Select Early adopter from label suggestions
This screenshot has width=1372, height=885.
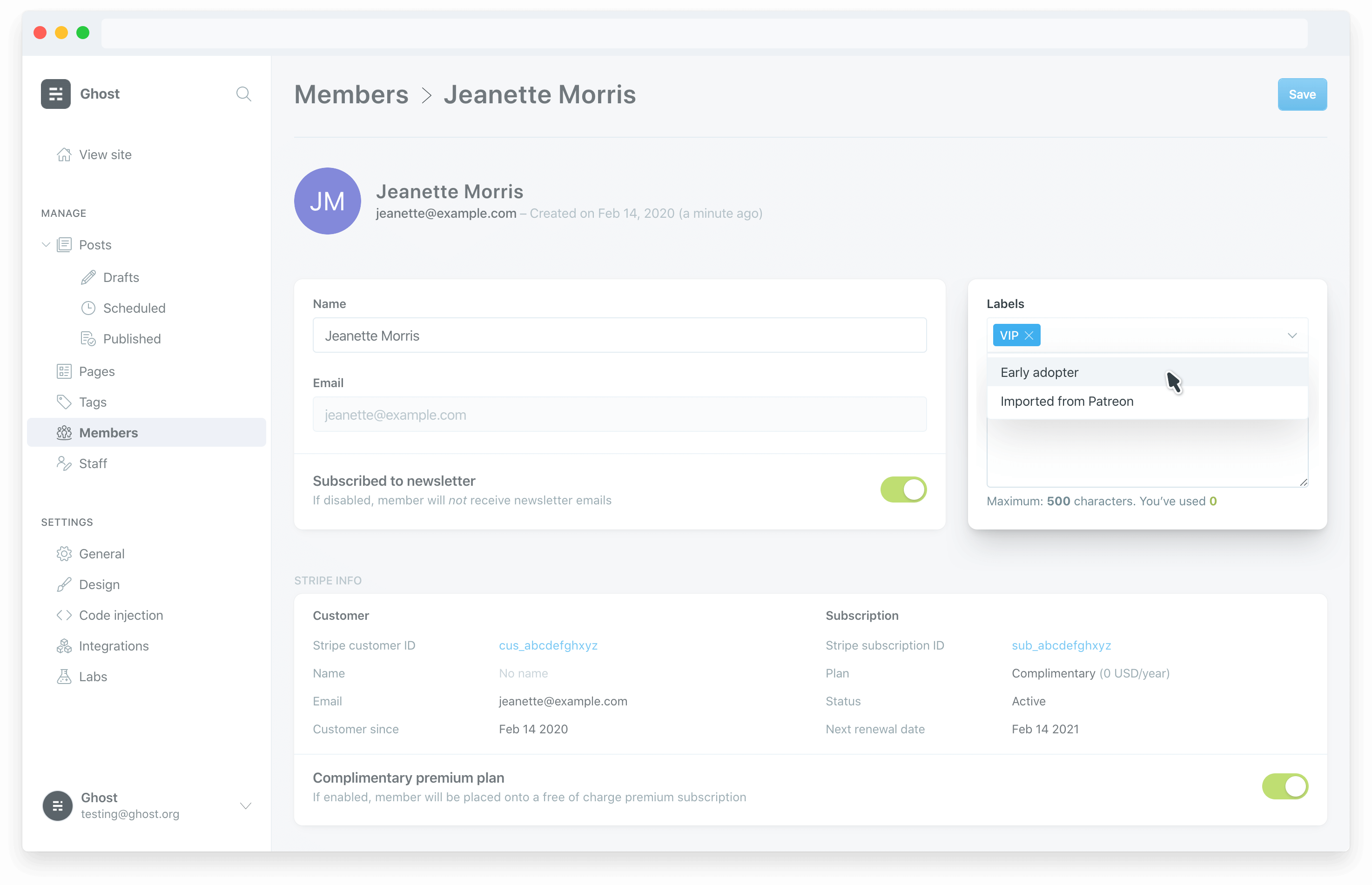1039,372
